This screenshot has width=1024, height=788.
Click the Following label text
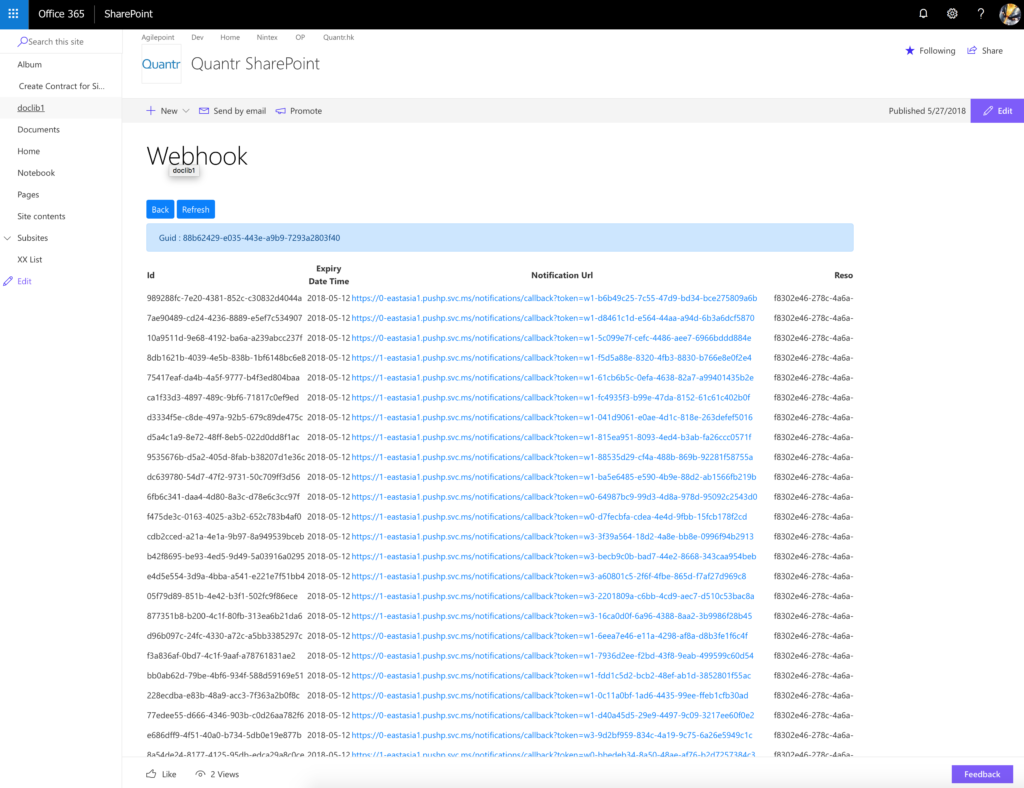pos(936,50)
